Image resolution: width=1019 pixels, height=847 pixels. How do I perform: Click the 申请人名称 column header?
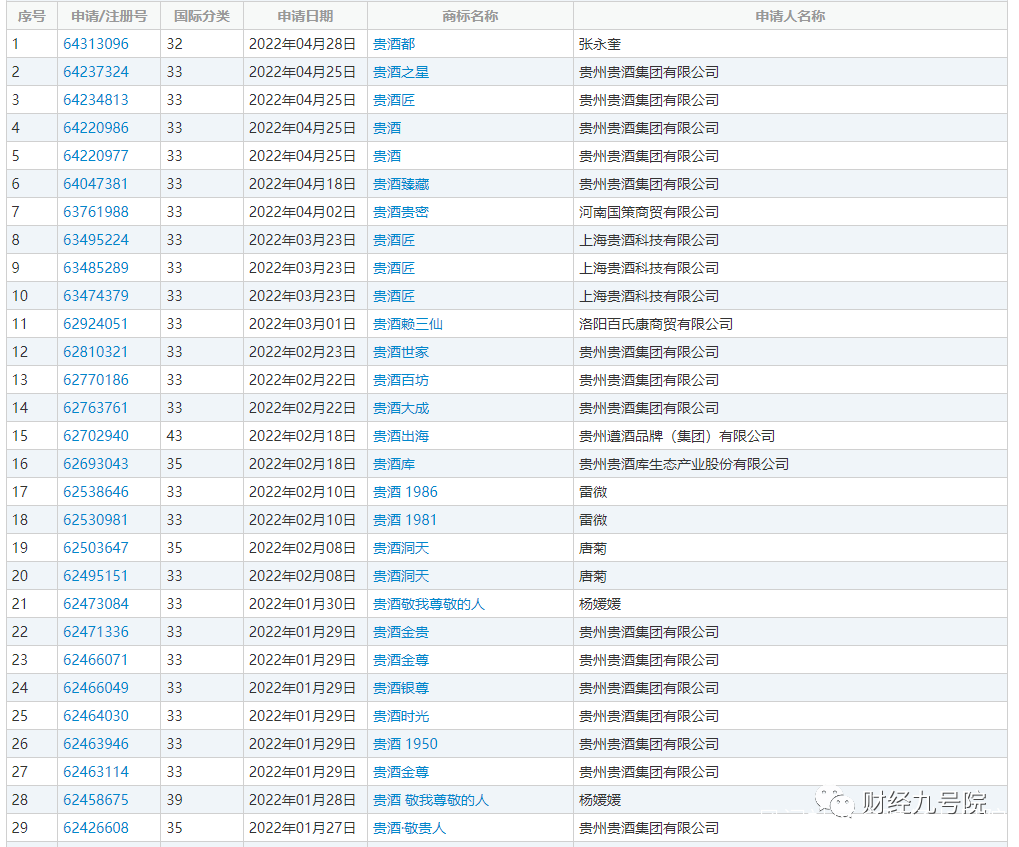click(790, 16)
